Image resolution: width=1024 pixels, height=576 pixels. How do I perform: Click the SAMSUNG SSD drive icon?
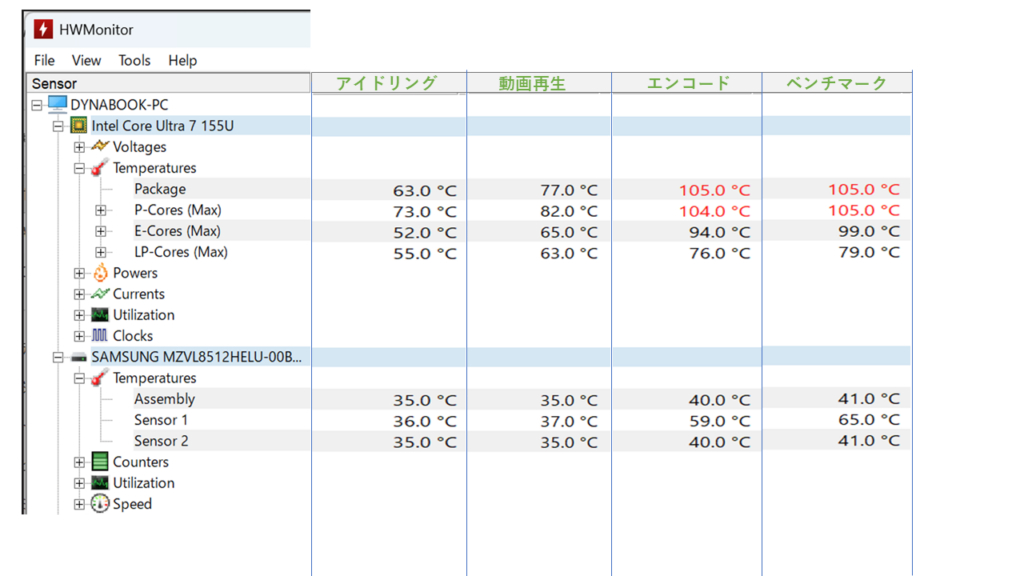coord(78,357)
